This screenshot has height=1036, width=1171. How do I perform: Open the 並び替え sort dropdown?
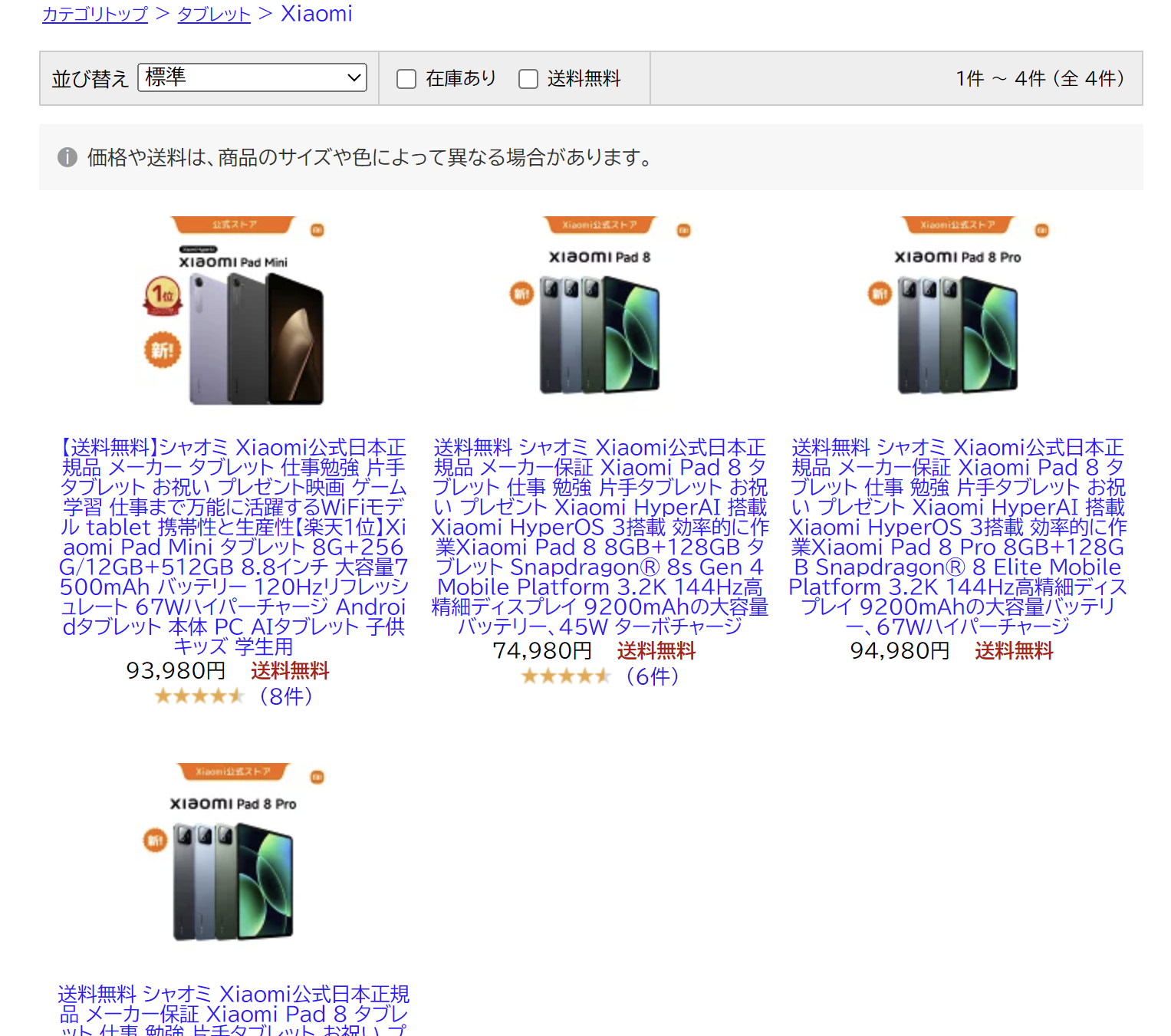[252, 77]
